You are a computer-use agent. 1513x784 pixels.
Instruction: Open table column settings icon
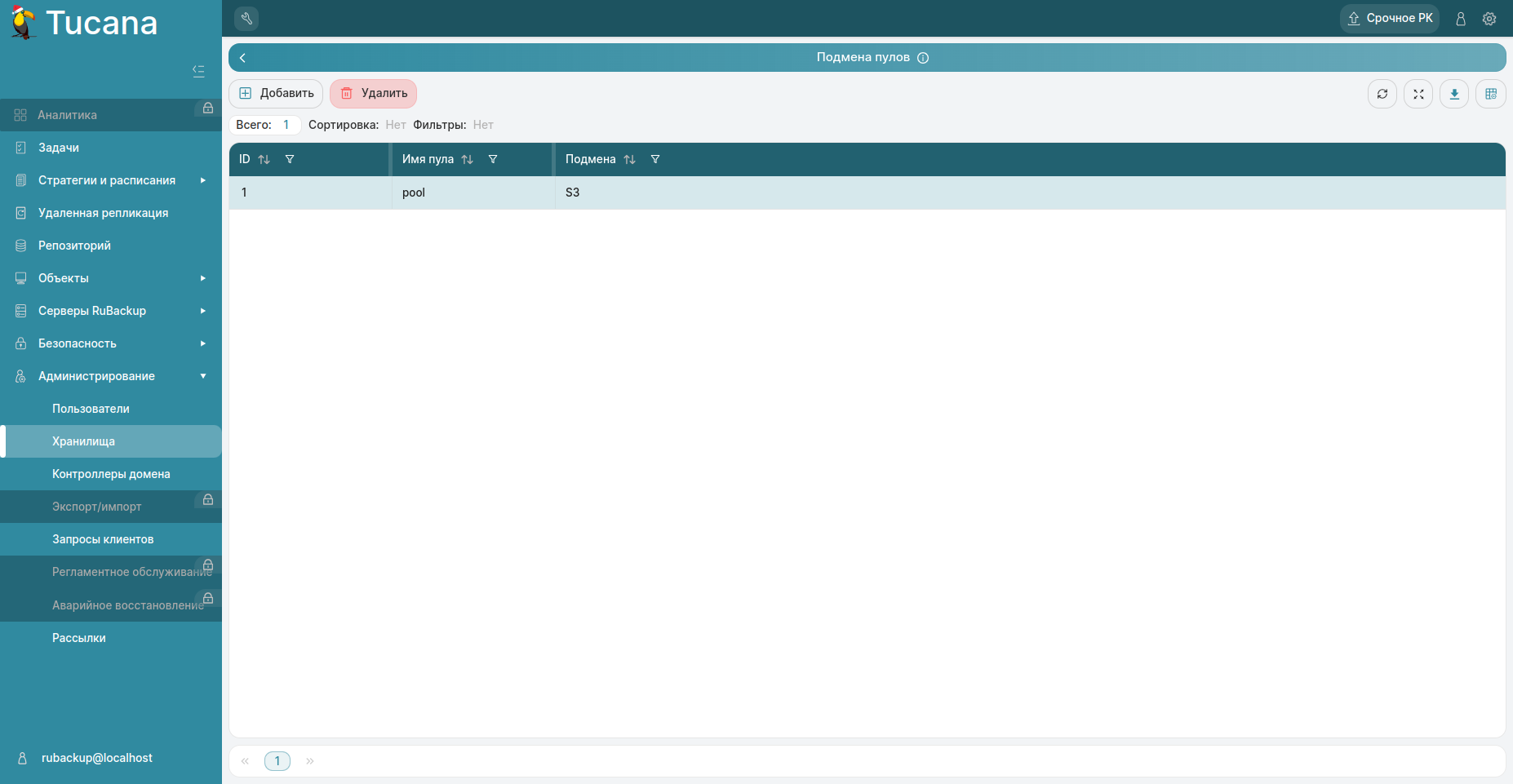point(1490,94)
